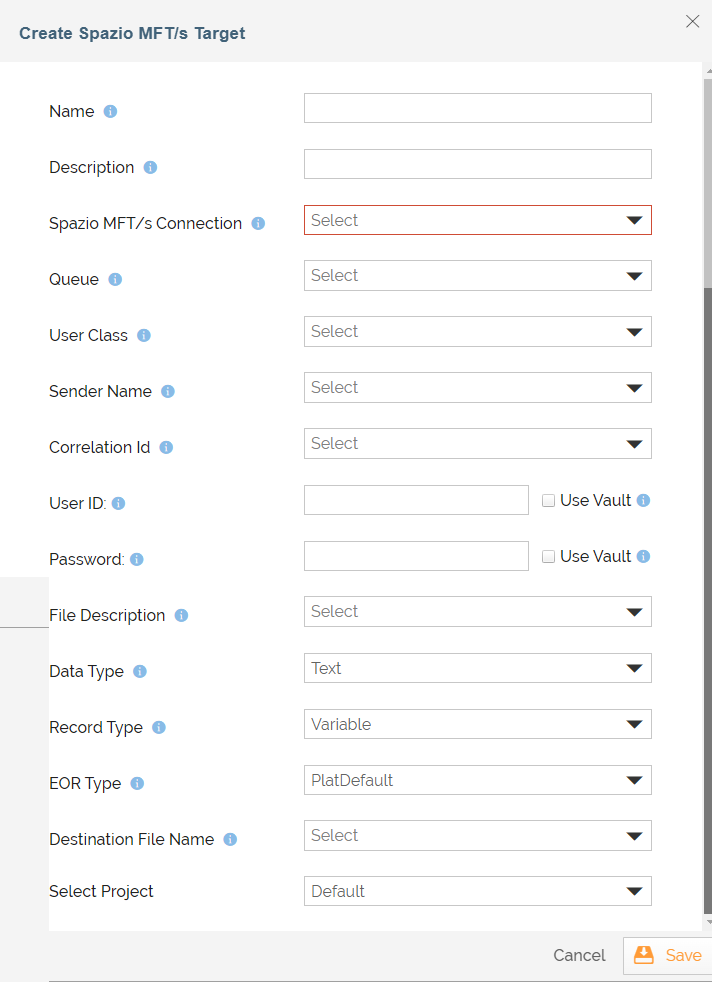Focus the Password input field

coord(416,556)
